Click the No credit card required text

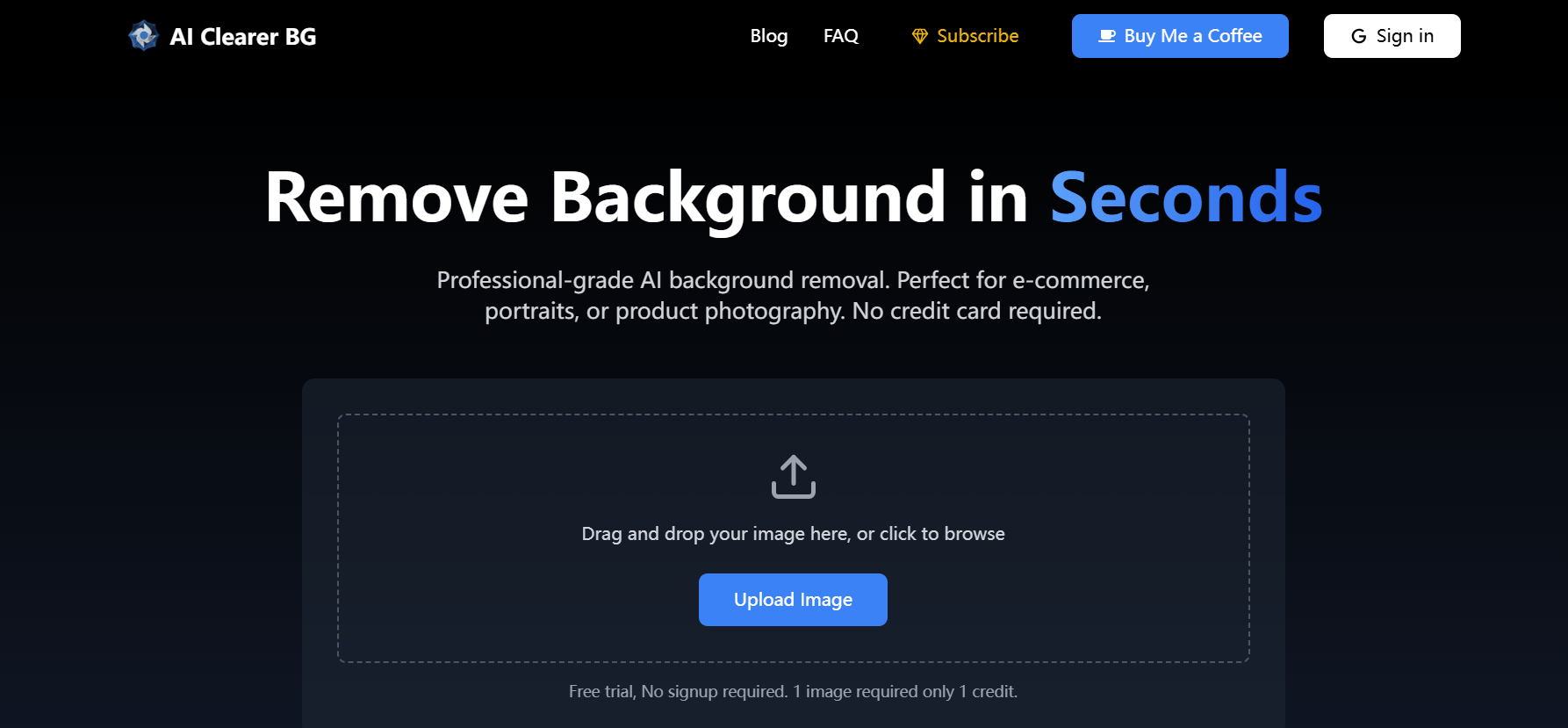click(976, 311)
